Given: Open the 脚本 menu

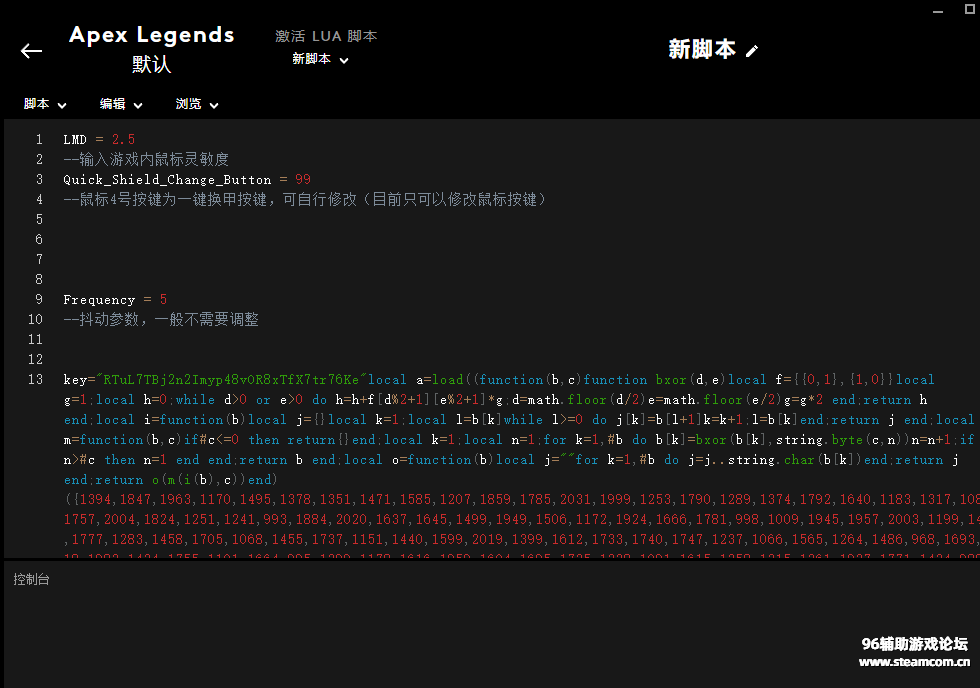Looking at the screenshot, I should tap(45, 104).
